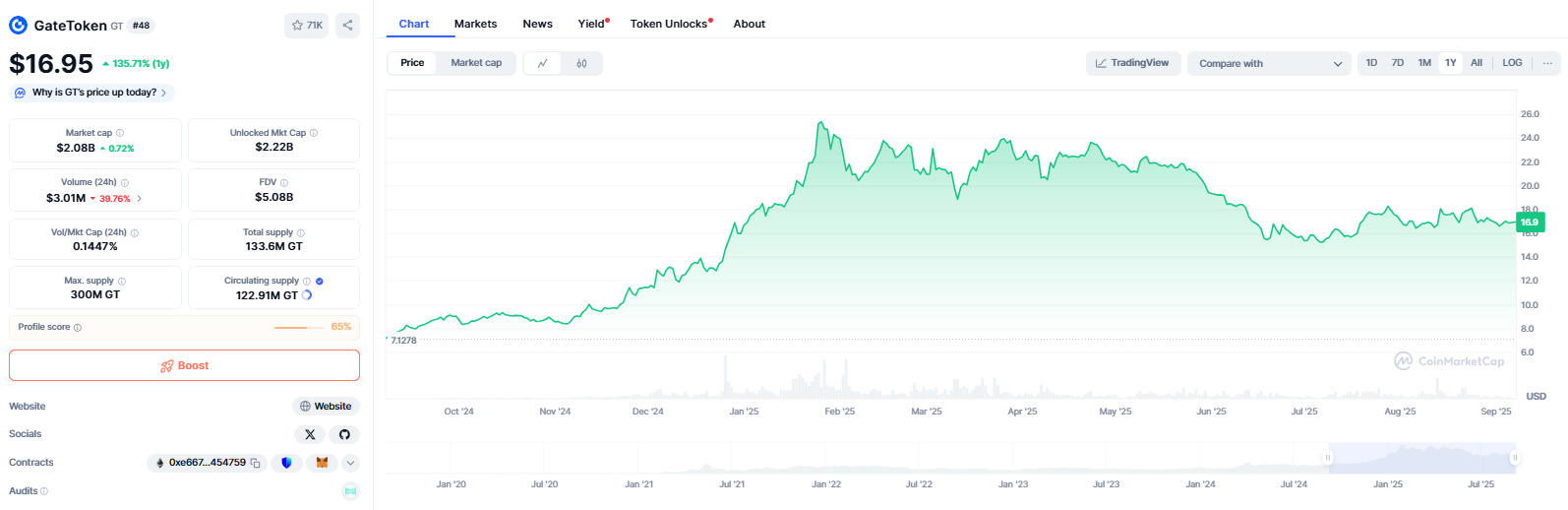Open the GateToken logo icon

tap(18, 26)
